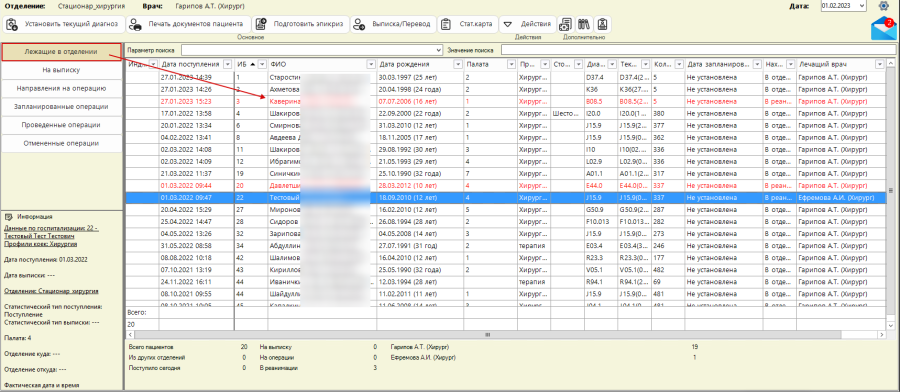Click the Отделение: Стационар_хирургия link

51,291
